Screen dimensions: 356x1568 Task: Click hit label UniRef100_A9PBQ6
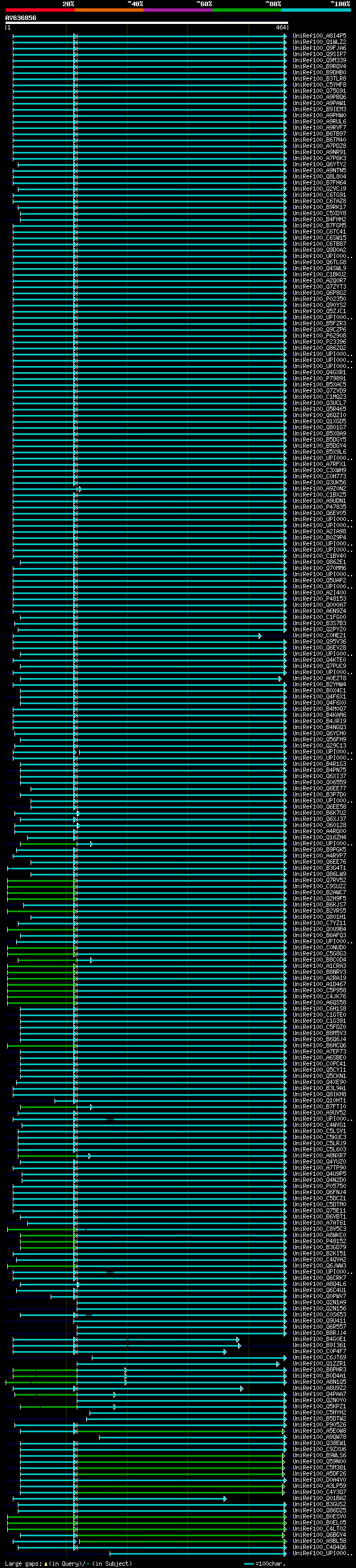coord(319,97)
